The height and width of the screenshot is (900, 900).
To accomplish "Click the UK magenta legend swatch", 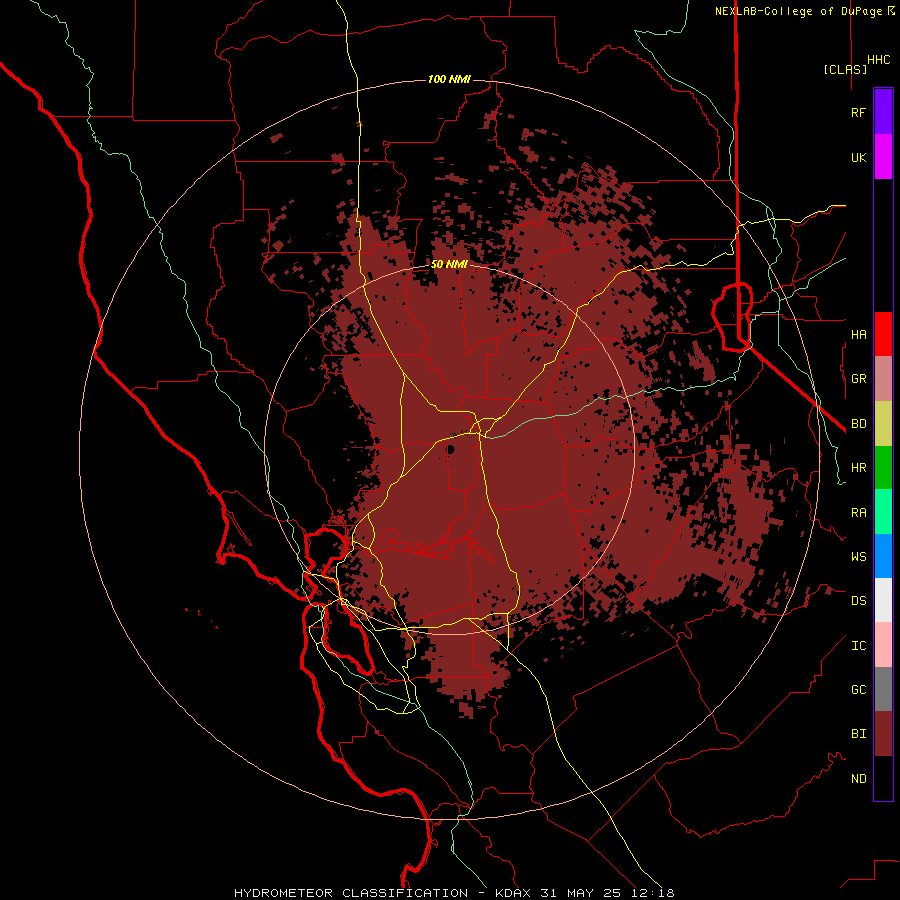I will 883,157.
